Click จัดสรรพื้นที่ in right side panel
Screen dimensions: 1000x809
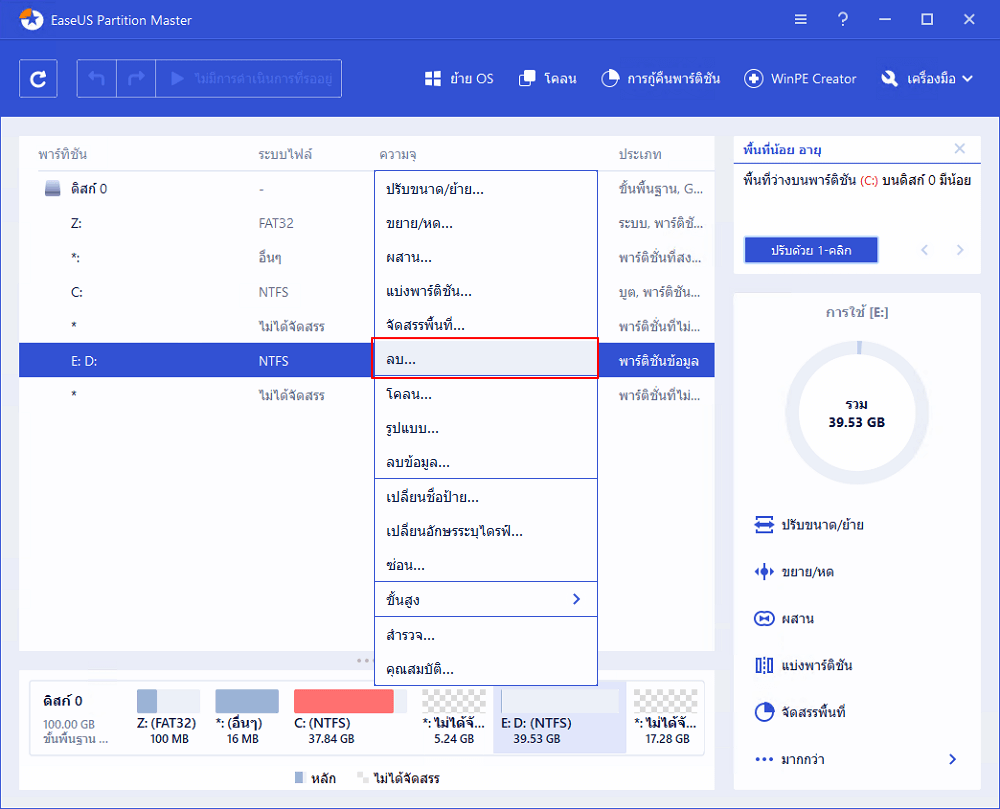click(800, 712)
